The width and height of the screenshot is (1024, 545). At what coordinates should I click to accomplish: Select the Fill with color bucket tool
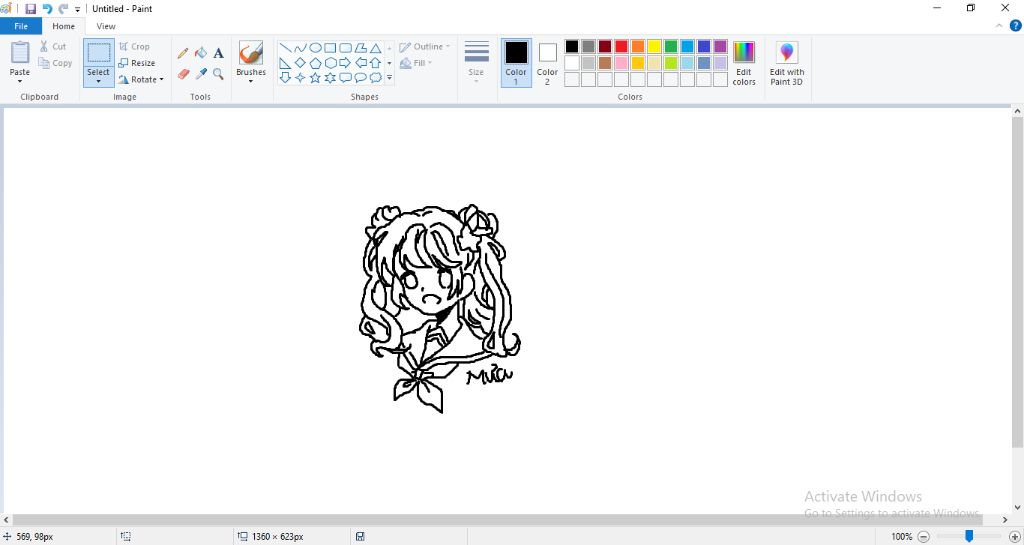point(201,53)
